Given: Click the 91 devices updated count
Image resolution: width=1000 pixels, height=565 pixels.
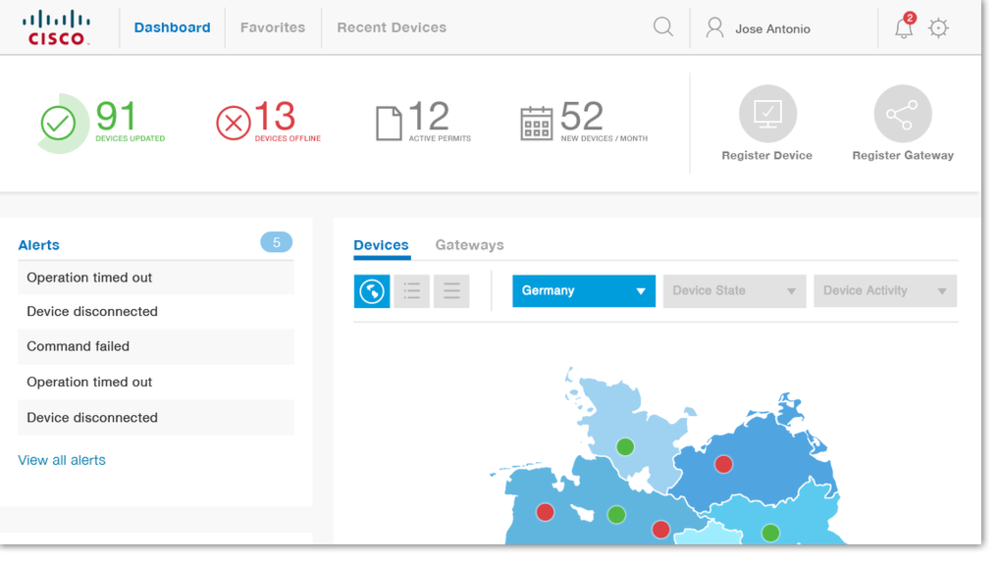Looking at the screenshot, I should [x=116, y=116].
